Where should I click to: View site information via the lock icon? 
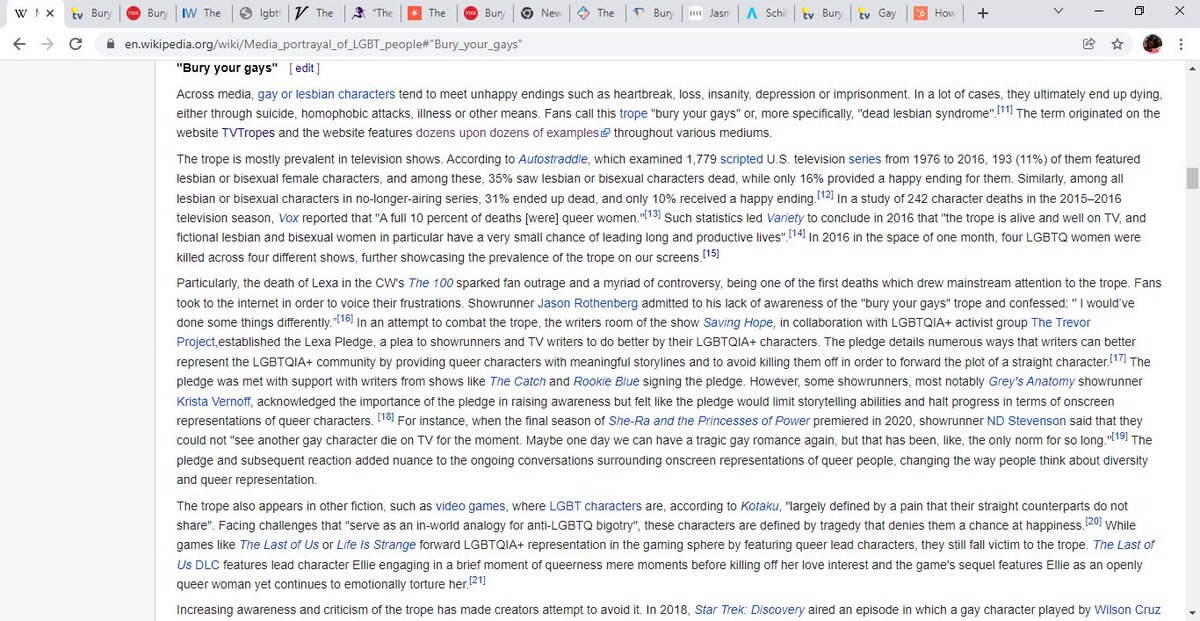(111, 45)
